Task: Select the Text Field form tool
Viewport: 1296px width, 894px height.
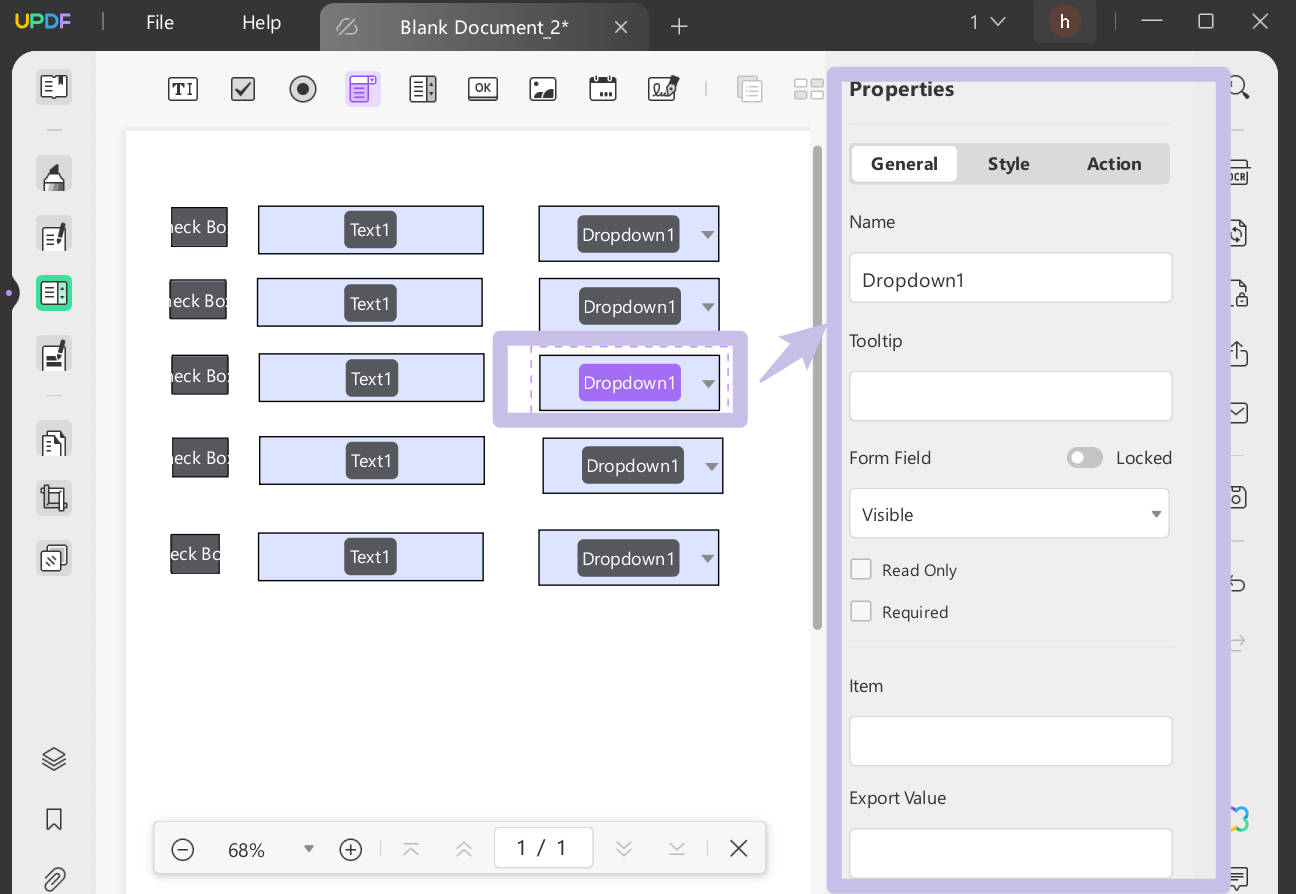Action: 183,89
